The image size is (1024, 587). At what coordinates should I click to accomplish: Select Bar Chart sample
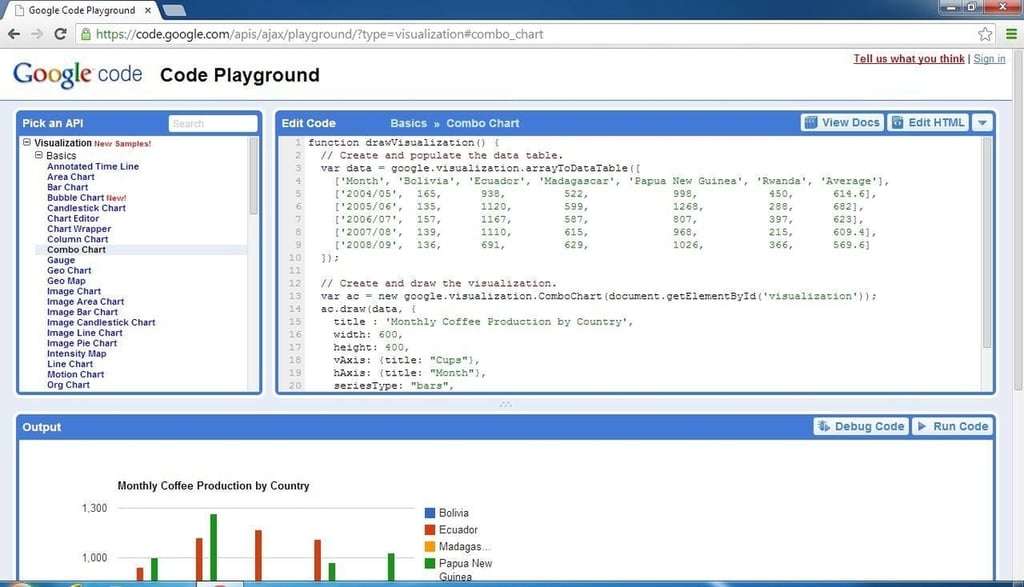click(67, 187)
